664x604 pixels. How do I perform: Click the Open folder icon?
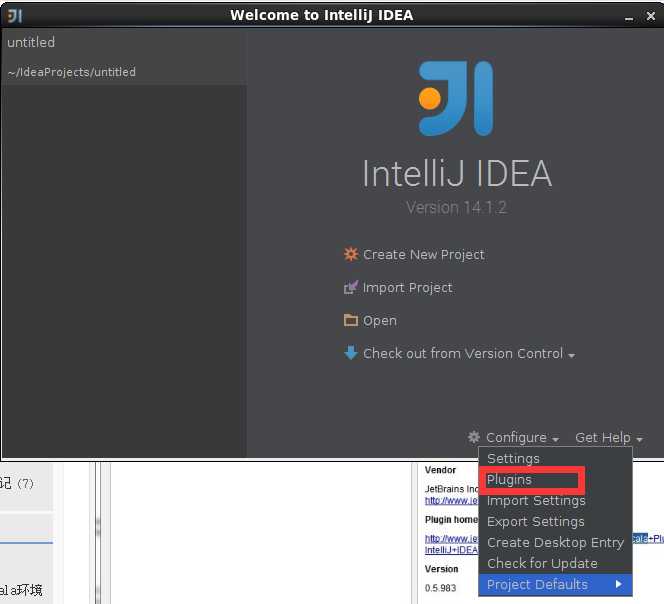point(351,320)
